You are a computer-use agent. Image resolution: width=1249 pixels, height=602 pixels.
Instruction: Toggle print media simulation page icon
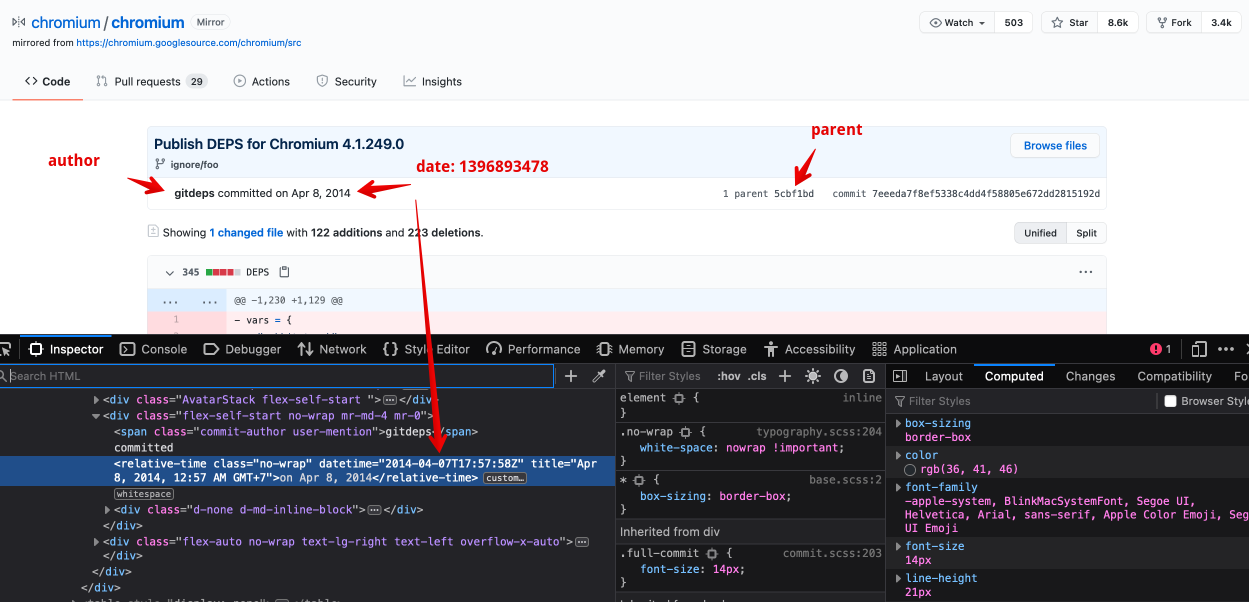click(x=869, y=376)
